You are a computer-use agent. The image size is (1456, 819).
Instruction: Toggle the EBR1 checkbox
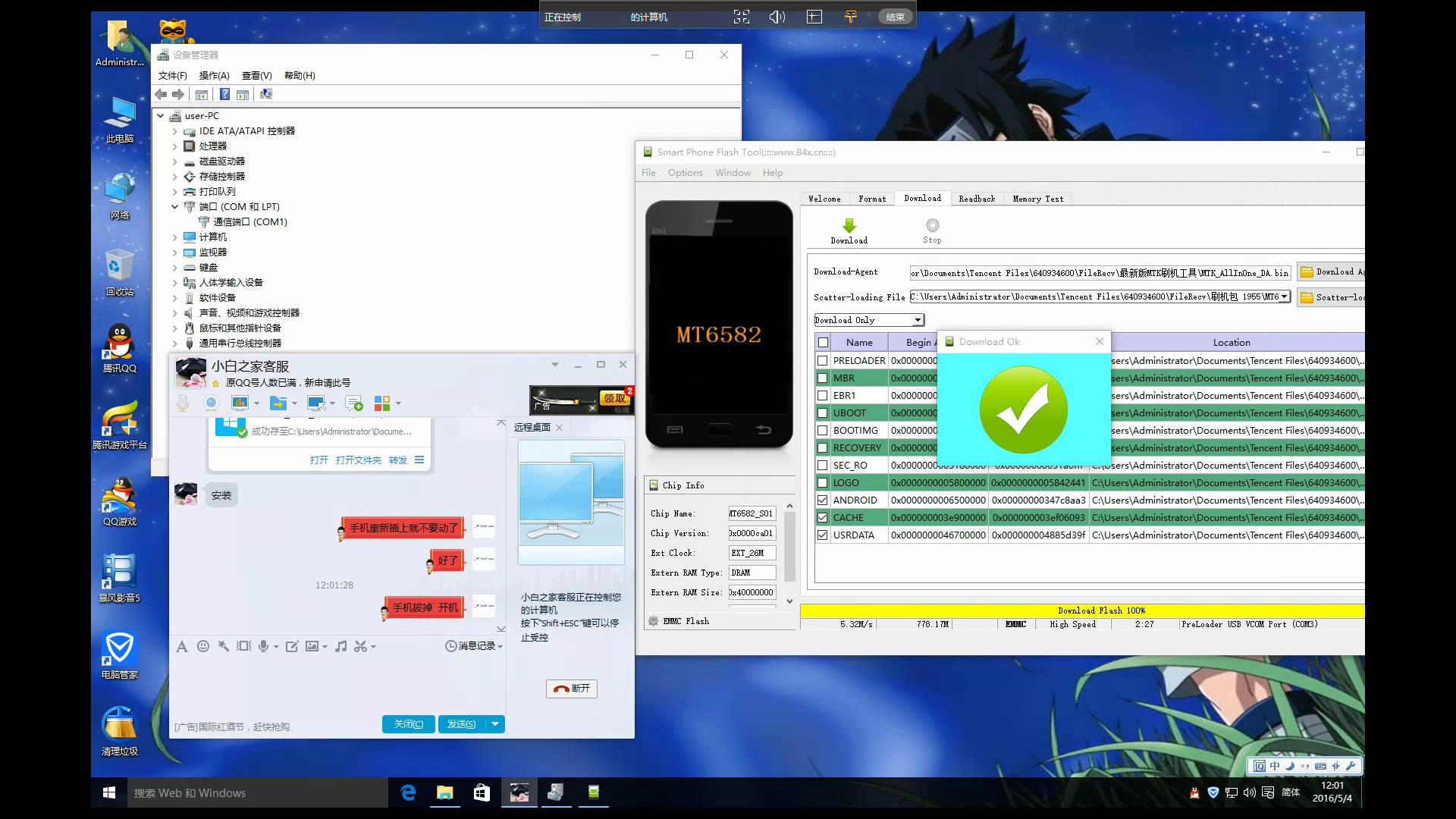[x=822, y=396]
